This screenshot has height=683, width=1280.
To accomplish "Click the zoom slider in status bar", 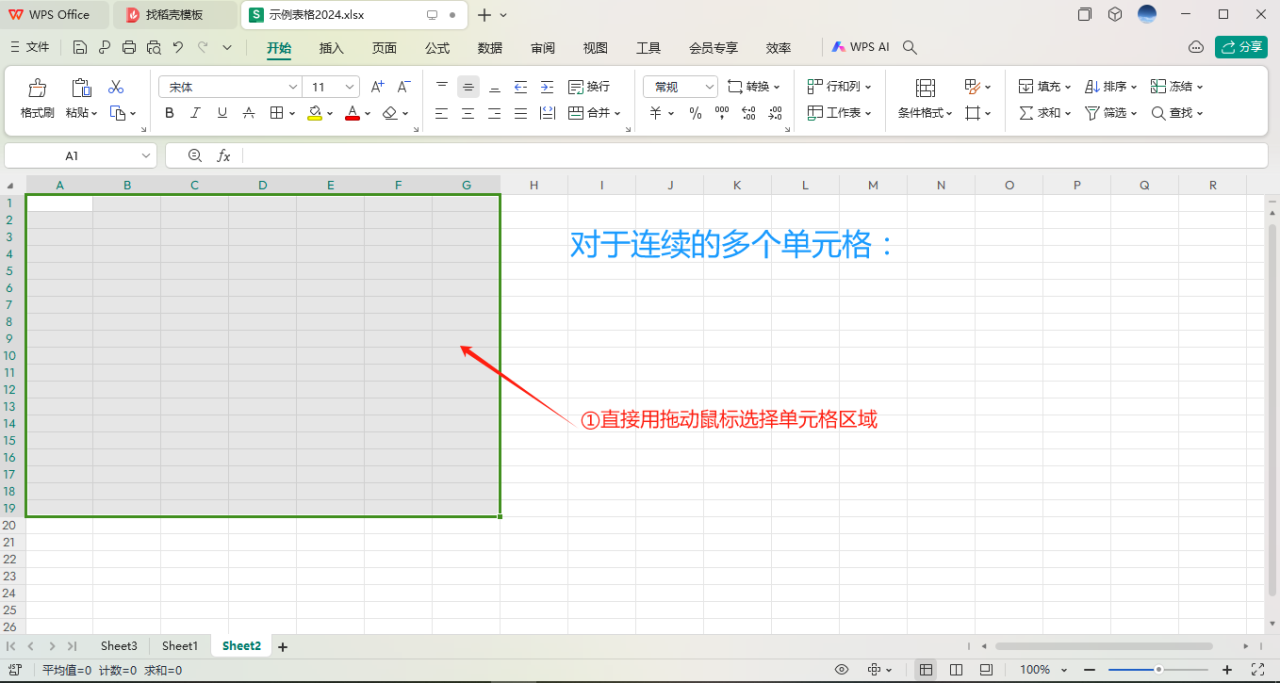I will tap(1158, 670).
